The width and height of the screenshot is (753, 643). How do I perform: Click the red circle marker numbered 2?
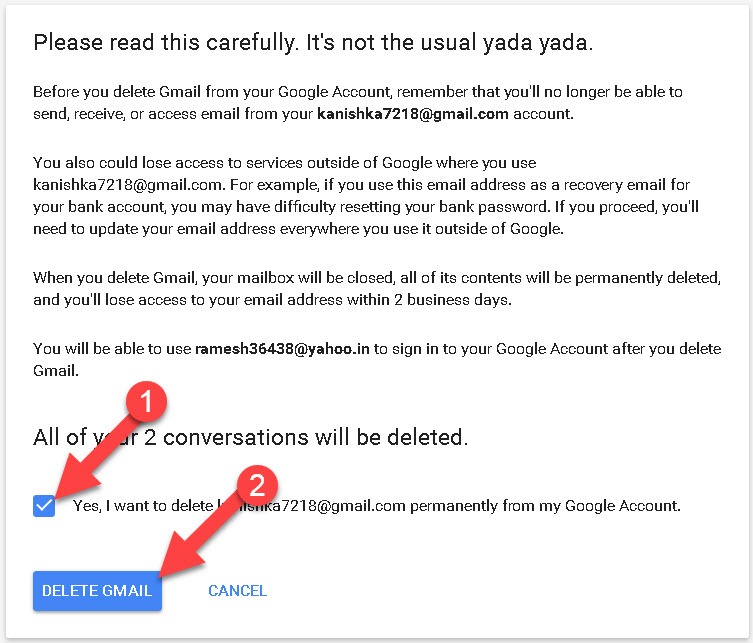(x=257, y=487)
